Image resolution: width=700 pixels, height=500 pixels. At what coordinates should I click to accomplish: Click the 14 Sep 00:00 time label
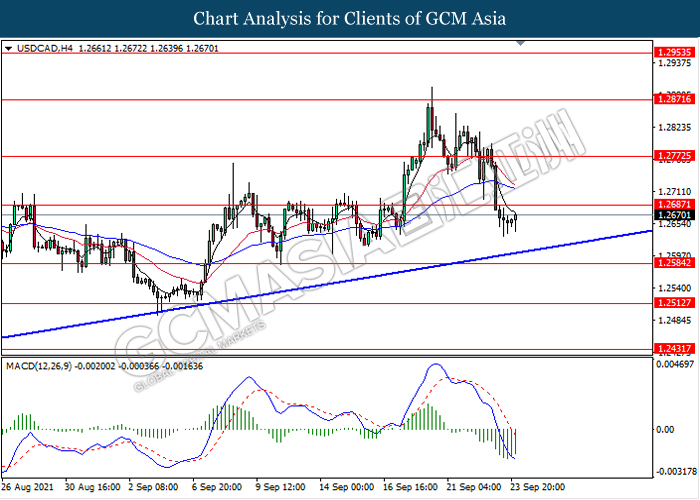tap(346, 487)
